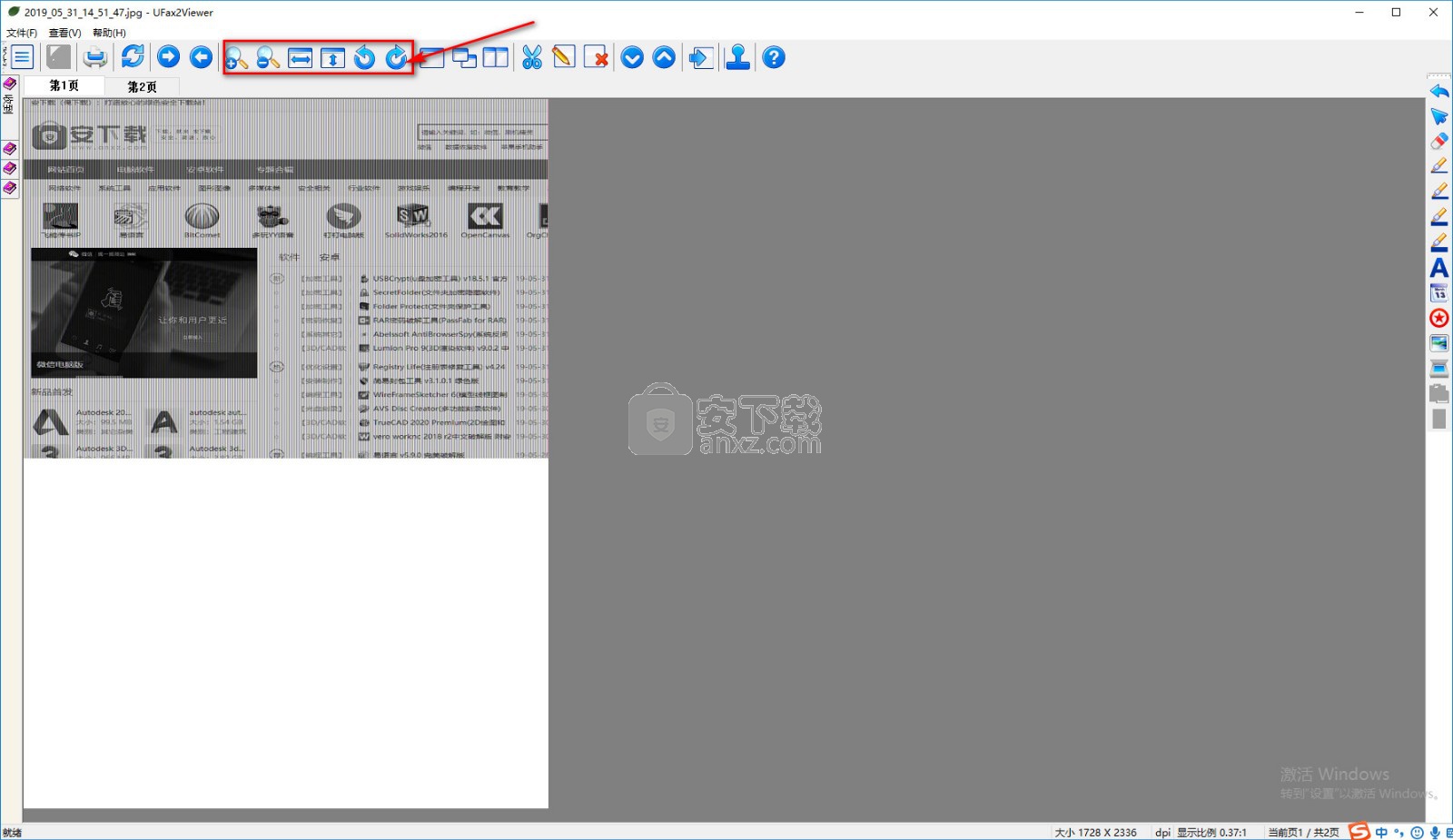Click the single window view icon
This screenshot has height=840, width=1453.
pos(432,58)
